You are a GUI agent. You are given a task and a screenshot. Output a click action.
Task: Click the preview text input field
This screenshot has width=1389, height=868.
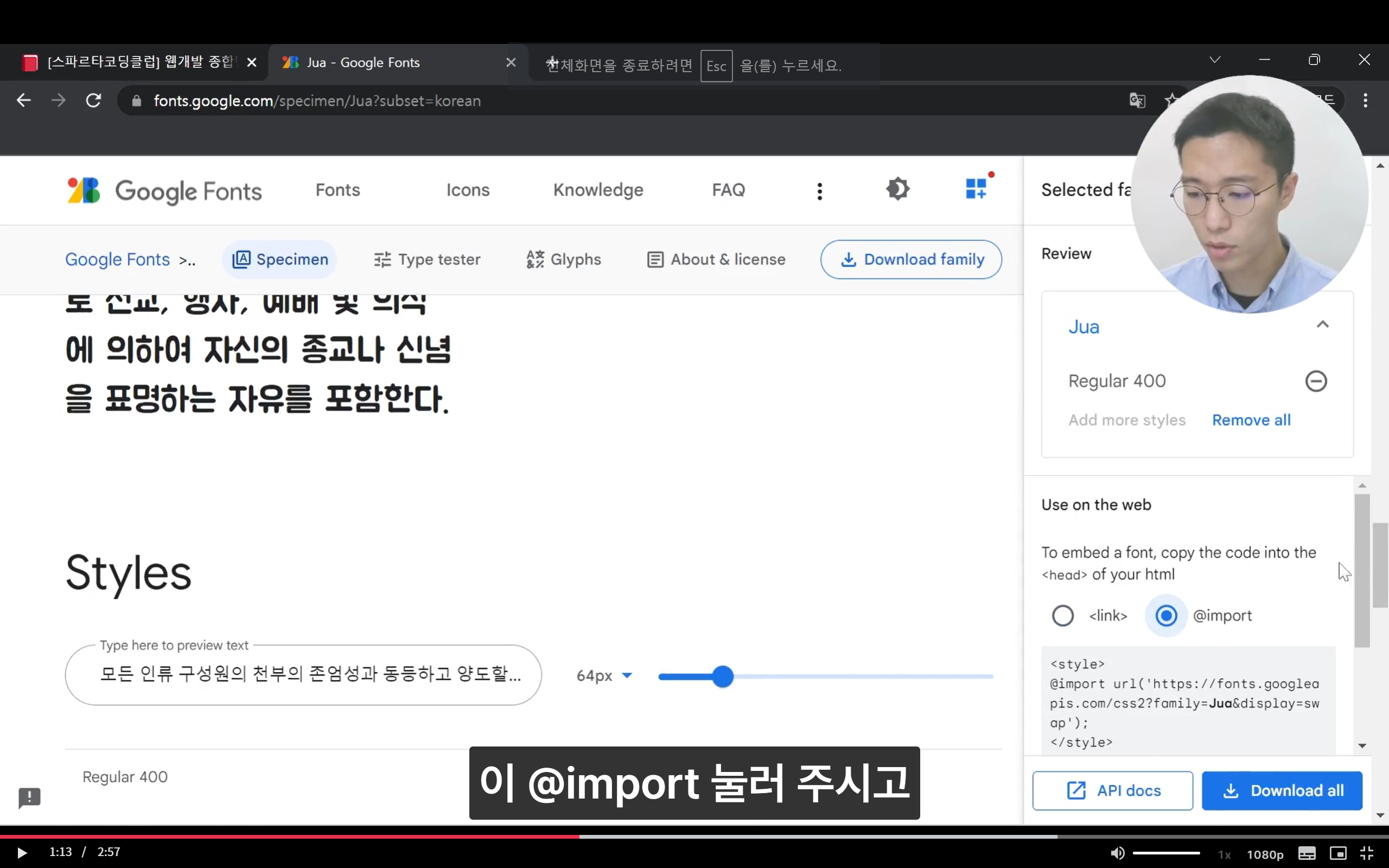(x=303, y=674)
